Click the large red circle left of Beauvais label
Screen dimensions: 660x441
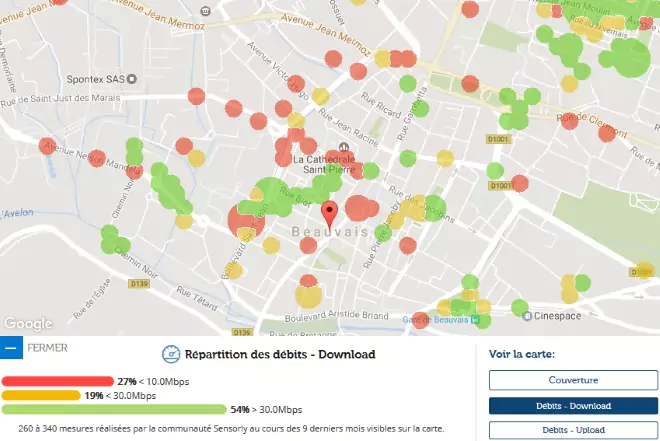coord(244,220)
